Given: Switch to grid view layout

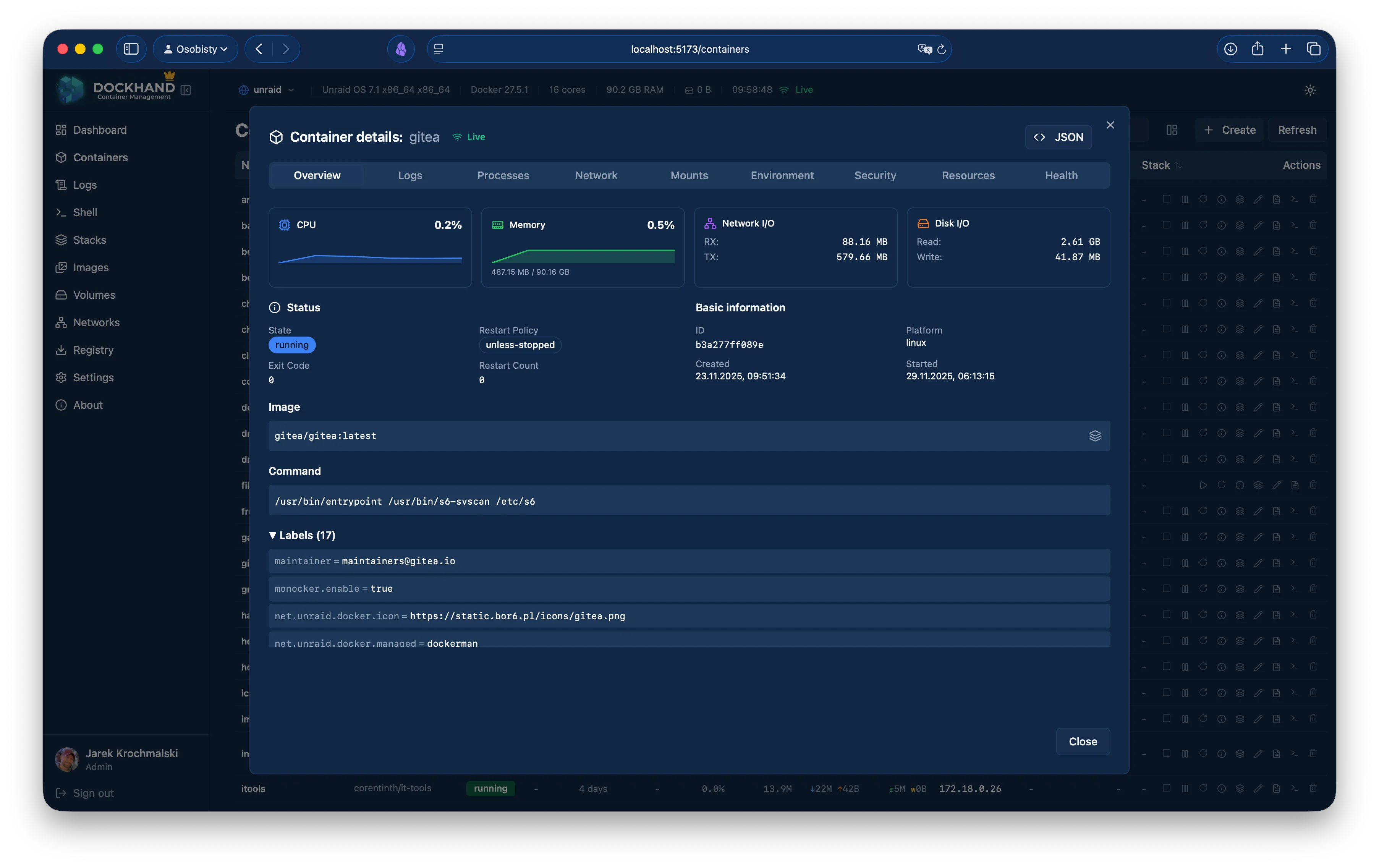Looking at the screenshot, I should (x=1171, y=130).
